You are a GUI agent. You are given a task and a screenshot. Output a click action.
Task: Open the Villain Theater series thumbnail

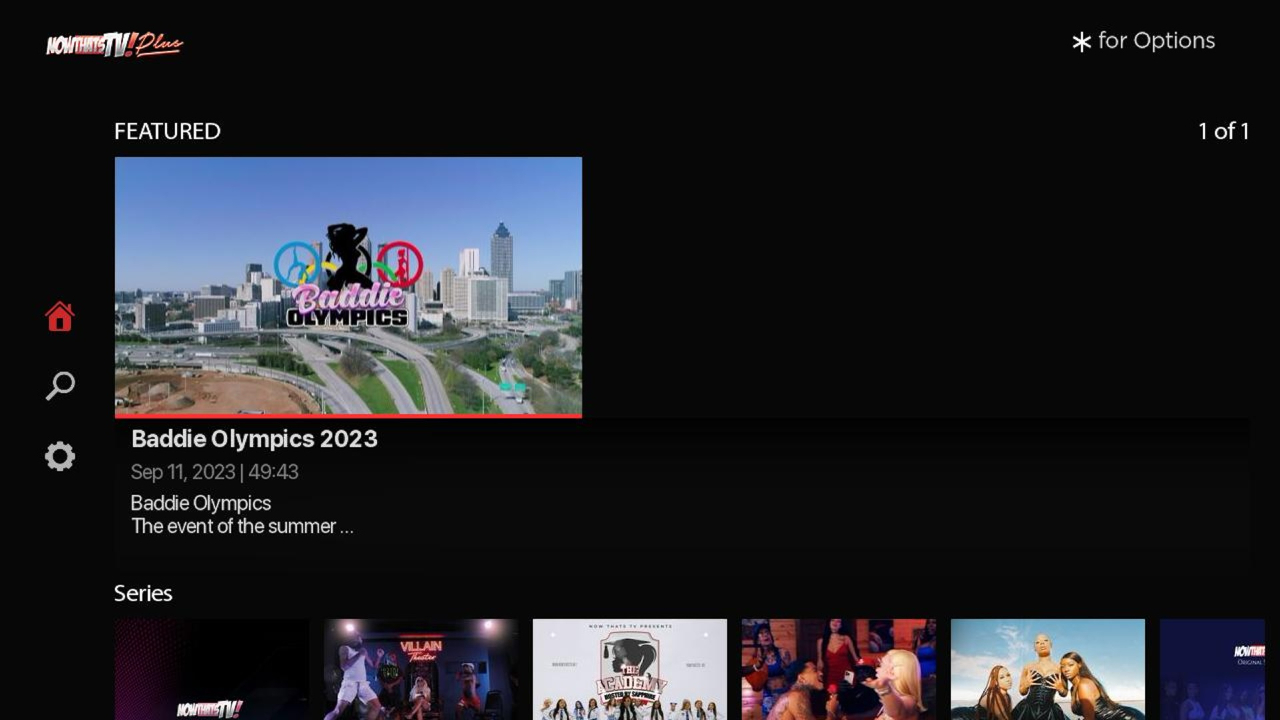421,669
